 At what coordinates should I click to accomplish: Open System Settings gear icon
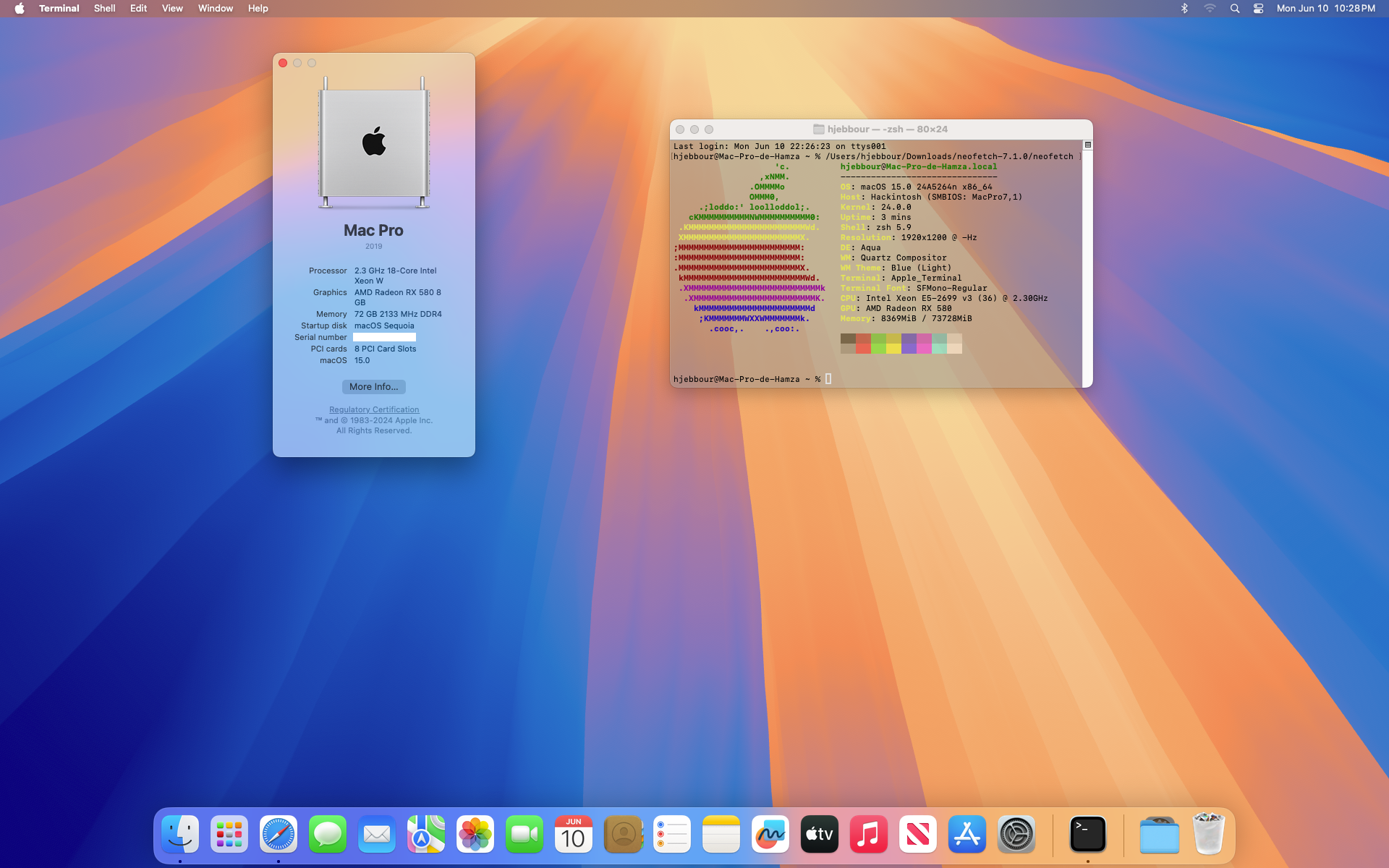1016,835
